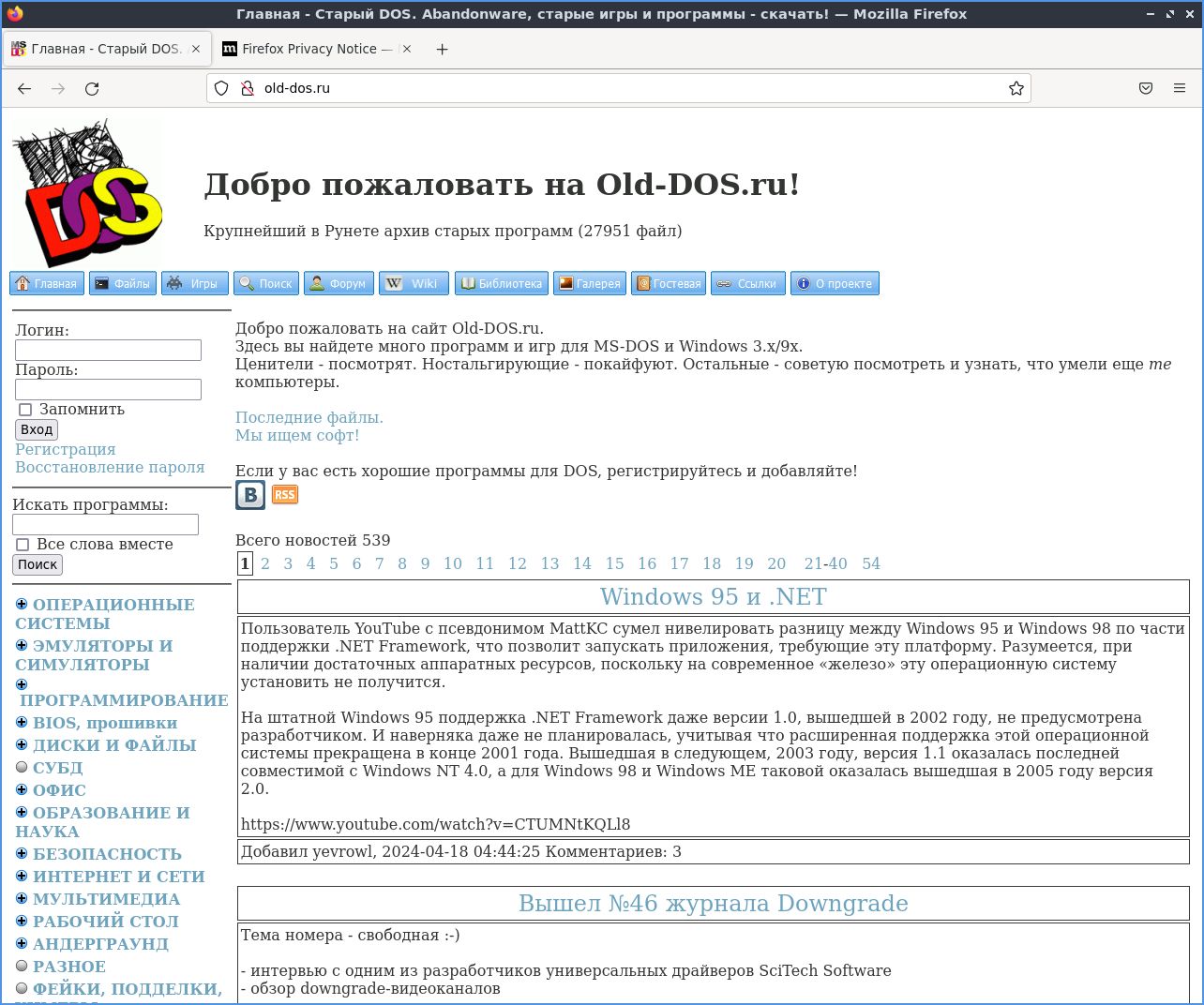Open the Библиотека navigation menu item
Screen dimensions: 1204x1005
point(502,283)
